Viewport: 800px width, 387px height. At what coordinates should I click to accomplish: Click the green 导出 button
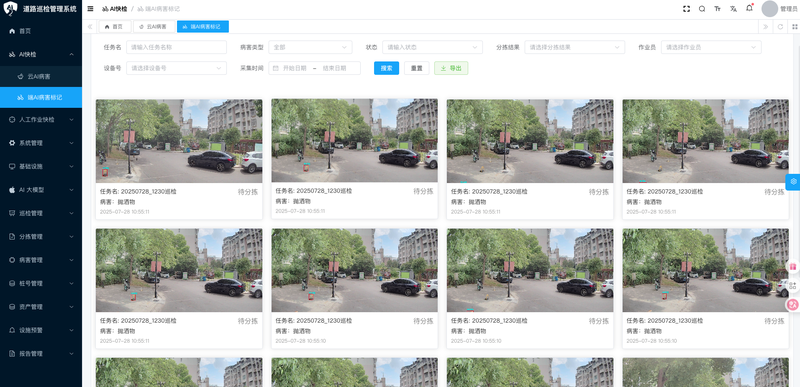451,68
